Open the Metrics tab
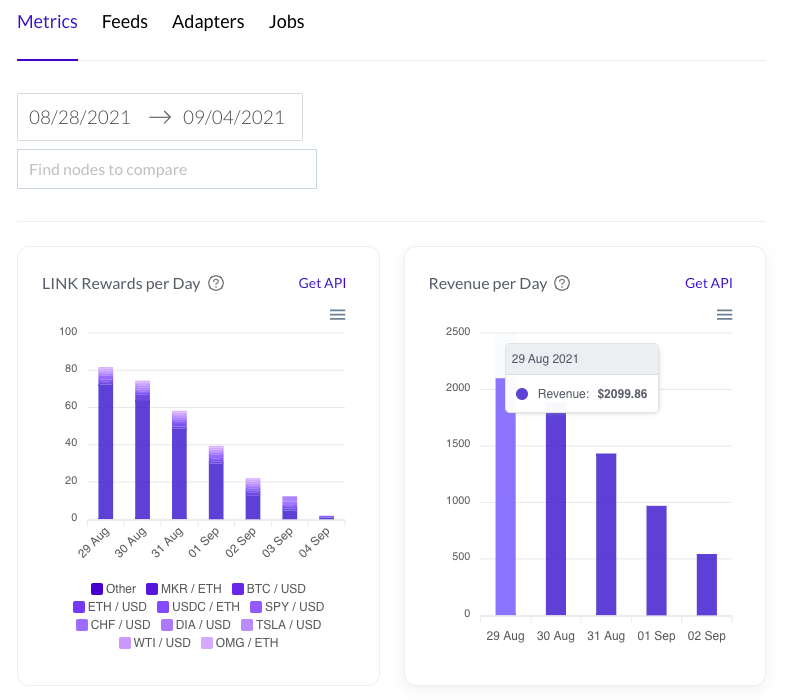 48,22
